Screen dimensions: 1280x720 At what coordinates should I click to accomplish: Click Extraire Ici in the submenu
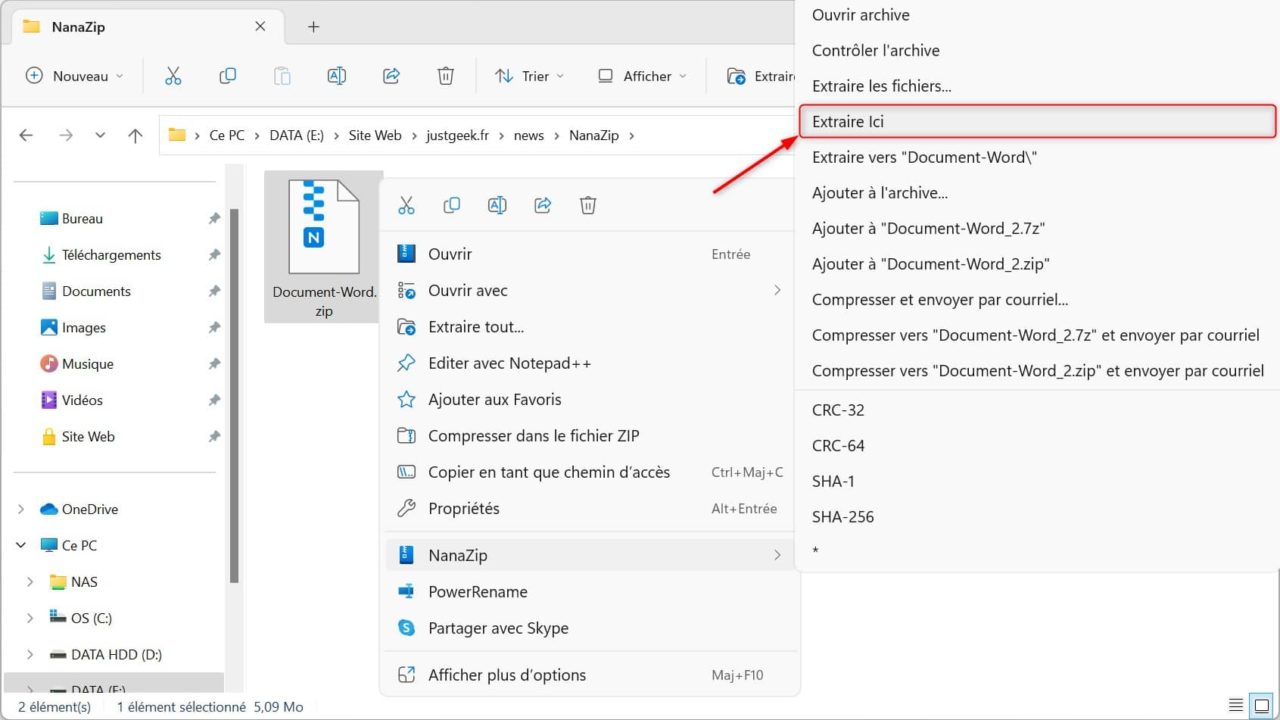pyautogui.click(x=1037, y=122)
